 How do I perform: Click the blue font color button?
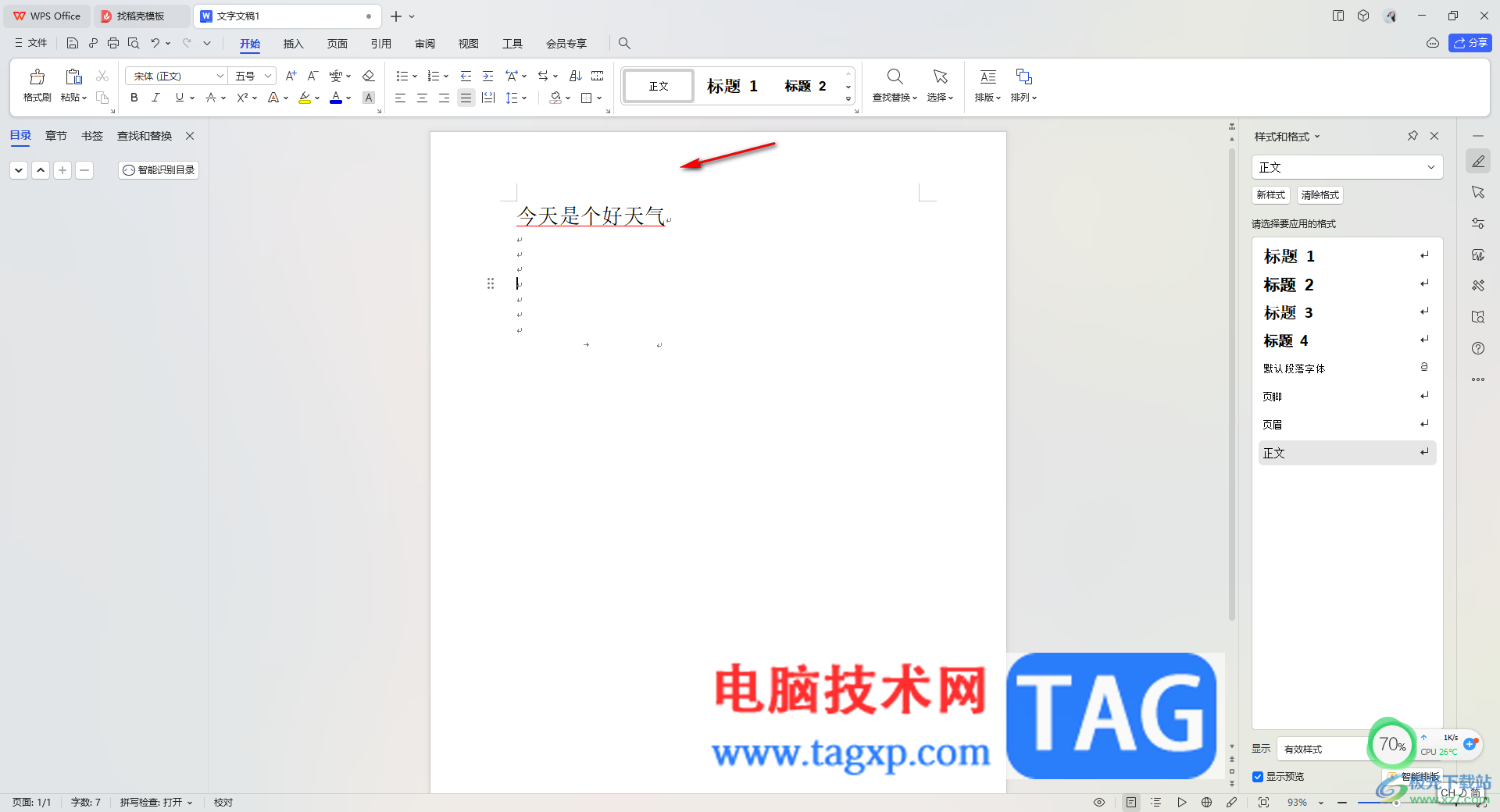click(x=336, y=98)
